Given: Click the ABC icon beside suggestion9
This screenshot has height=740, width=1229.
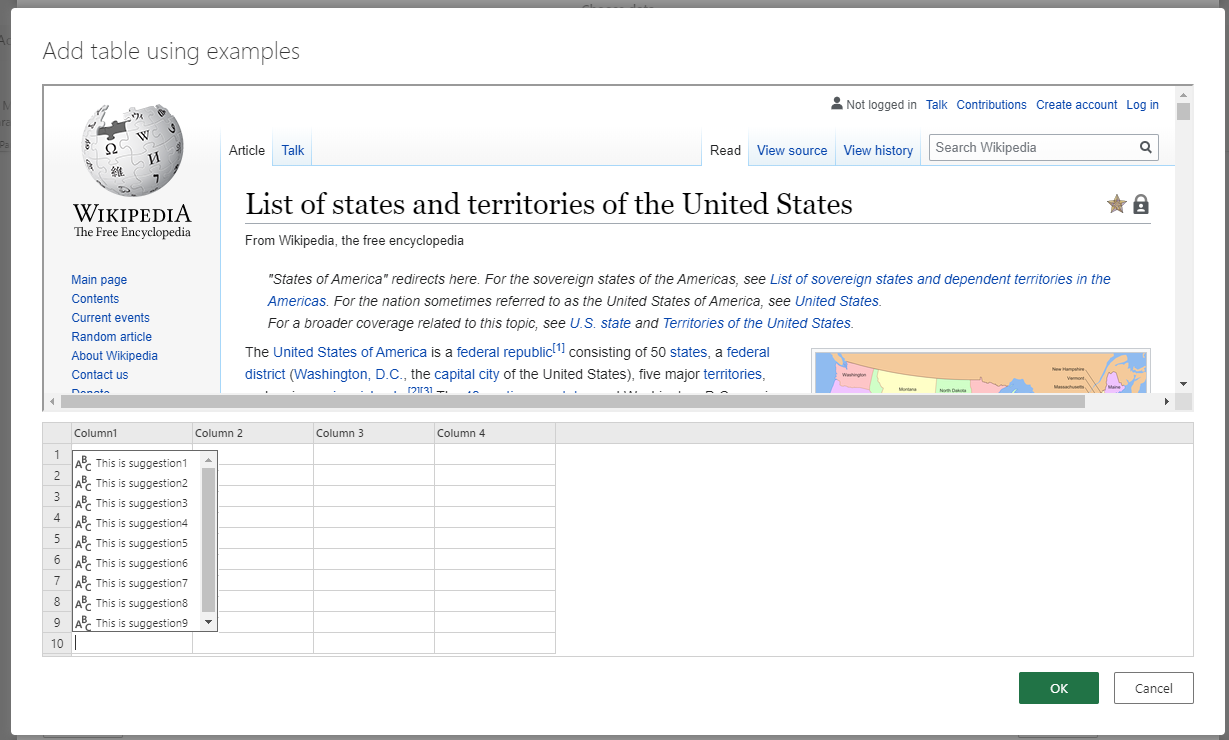Looking at the screenshot, I should point(81,622).
